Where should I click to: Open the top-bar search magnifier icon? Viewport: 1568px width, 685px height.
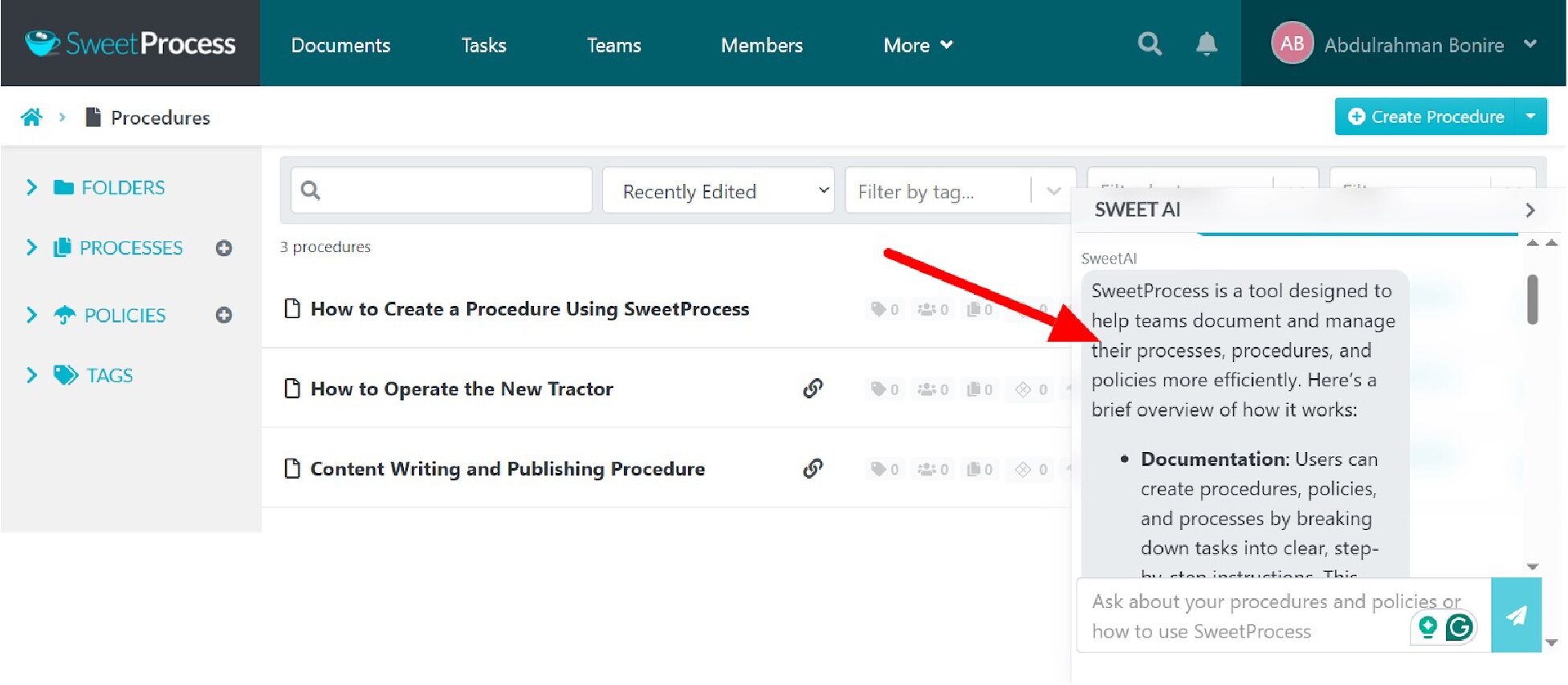[x=1150, y=43]
